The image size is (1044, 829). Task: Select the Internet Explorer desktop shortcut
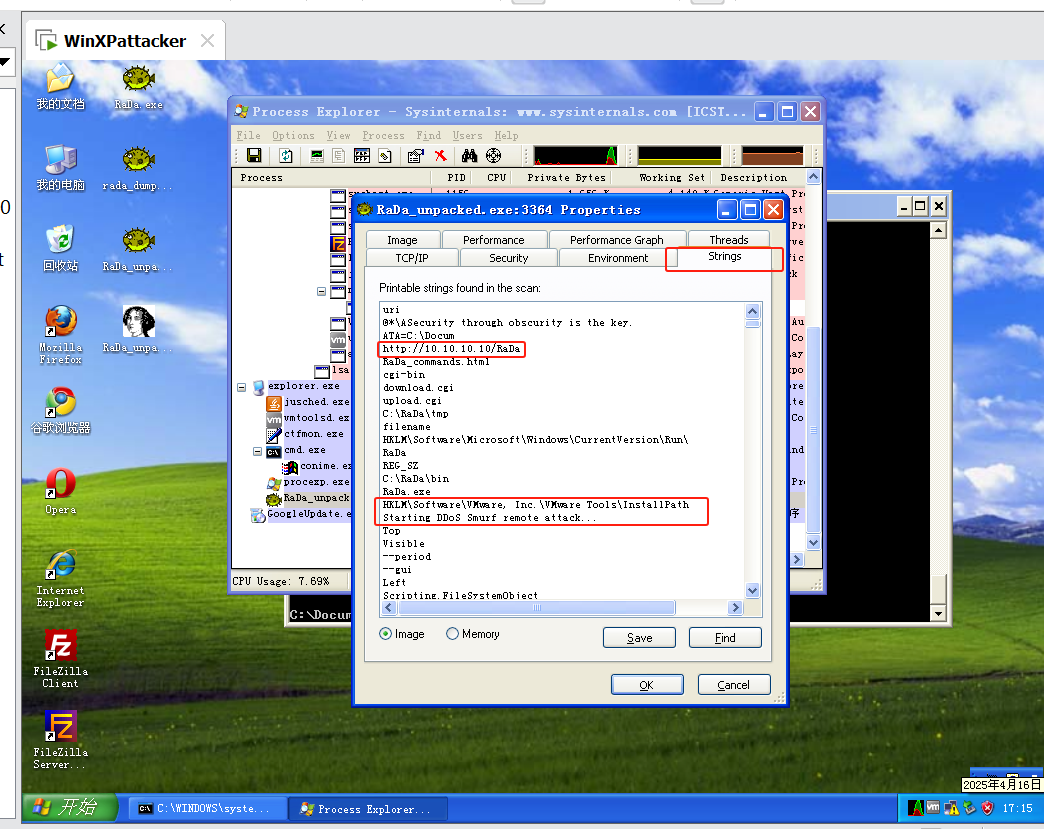pos(61,578)
